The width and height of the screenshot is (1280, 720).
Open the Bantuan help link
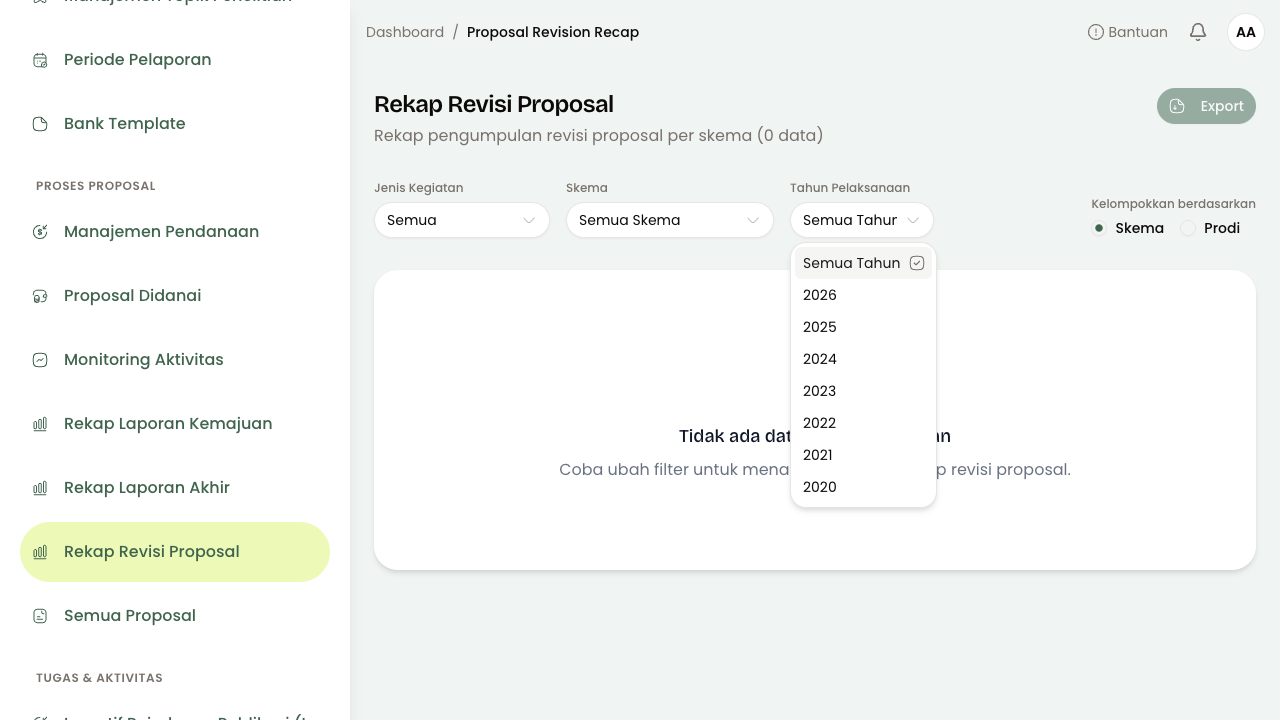pos(1128,32)
